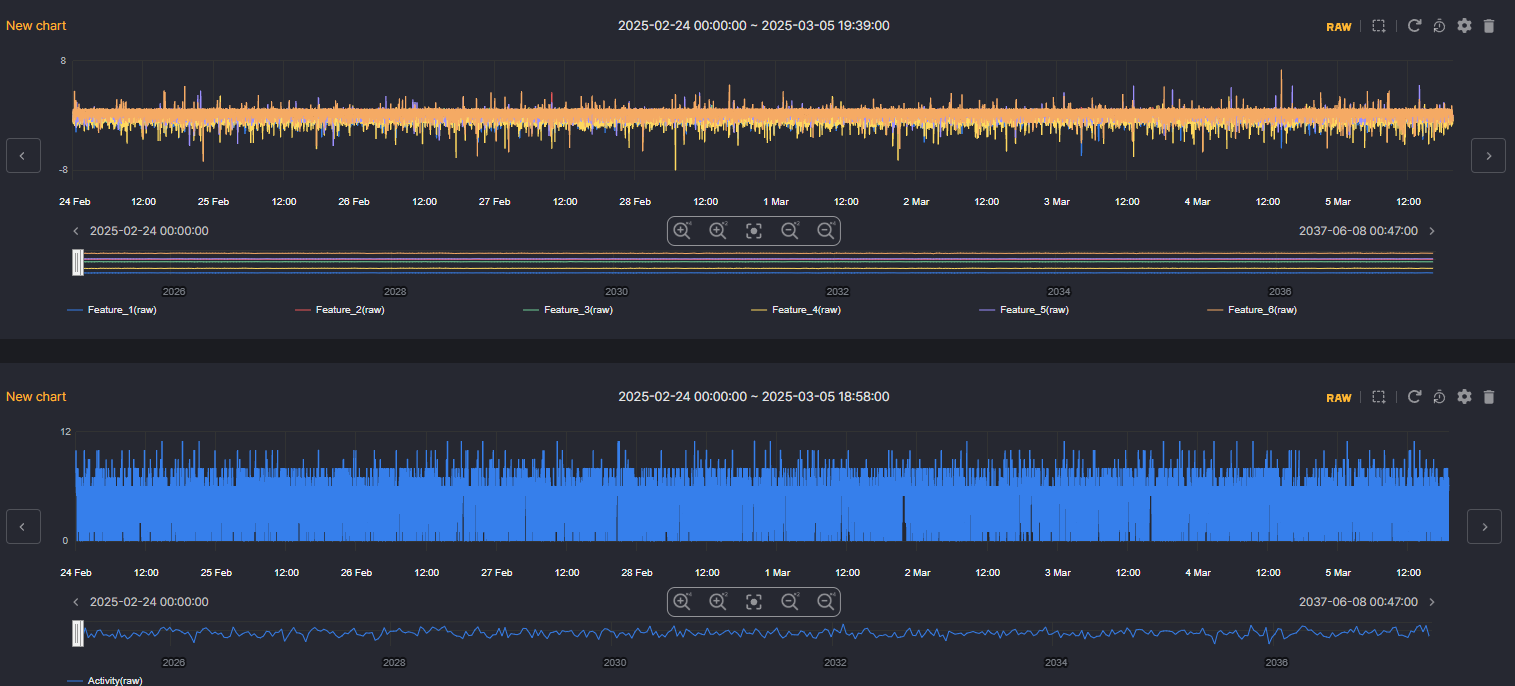
Task: Zoom out 4x on the Activity chart
Action: pyautogui.click(x=825, y=601)
